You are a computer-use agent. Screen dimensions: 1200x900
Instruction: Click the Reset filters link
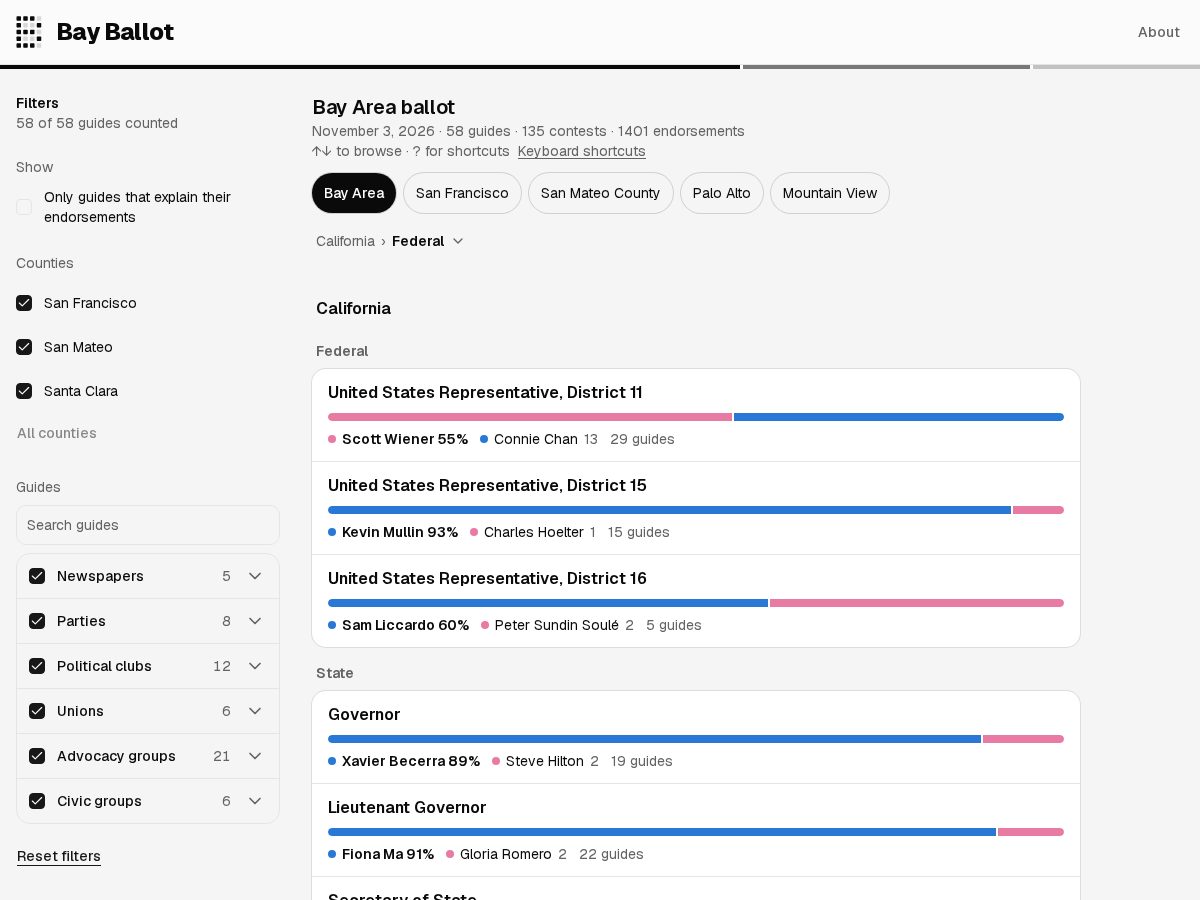pyautogui.click(x=59, y=856)
